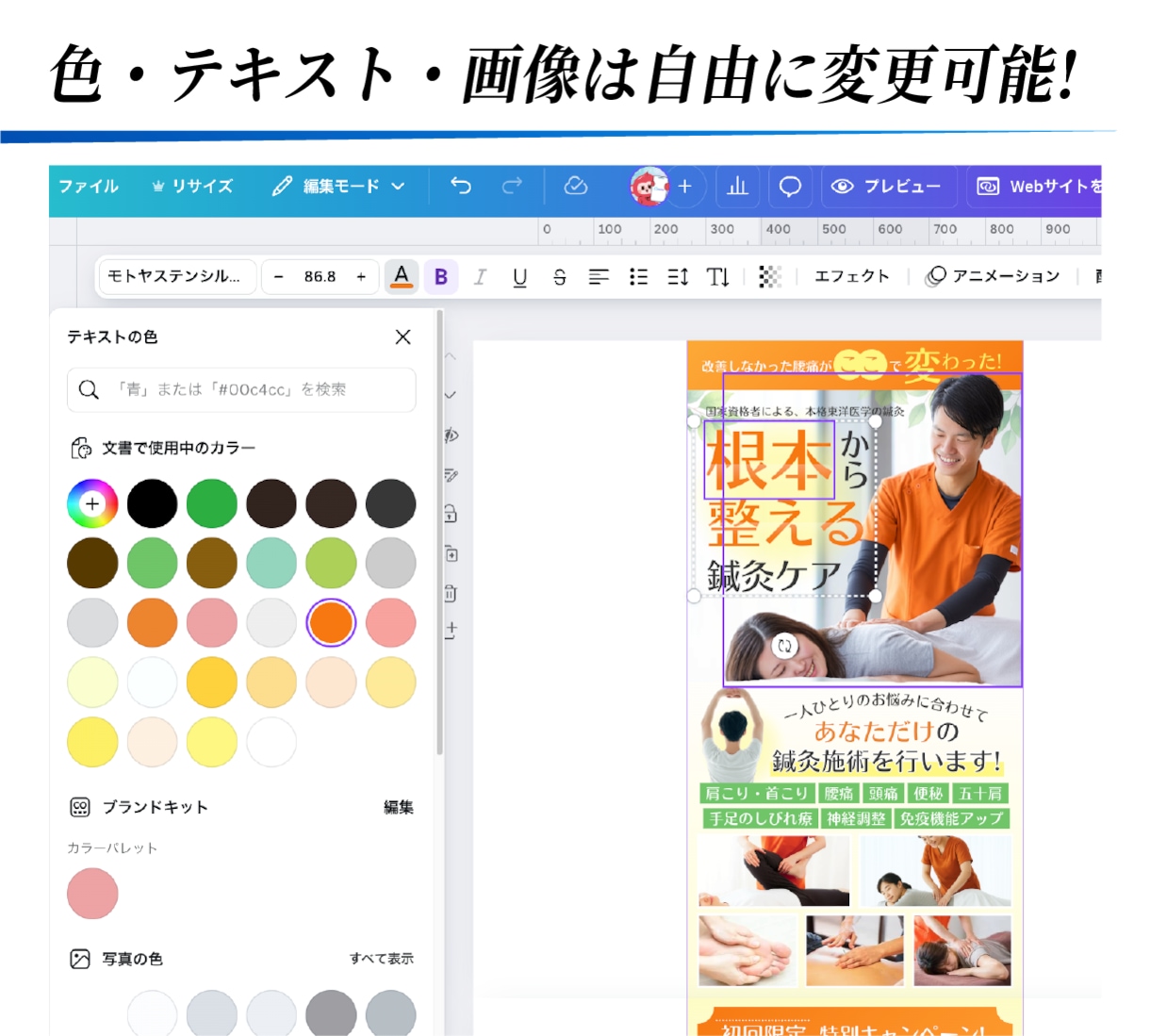Click the text color A icon
This screenshot has width=1150, height=1036.
402,276
